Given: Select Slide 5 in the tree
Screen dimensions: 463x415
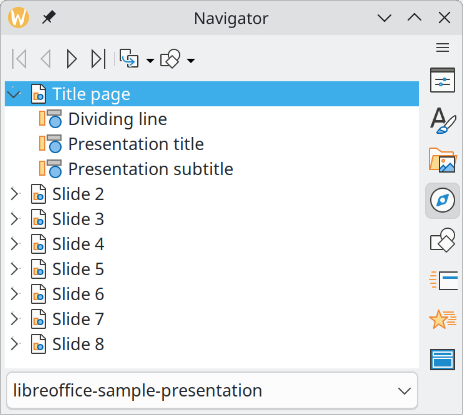Looking at the screenshot, I should coord(78,269).
